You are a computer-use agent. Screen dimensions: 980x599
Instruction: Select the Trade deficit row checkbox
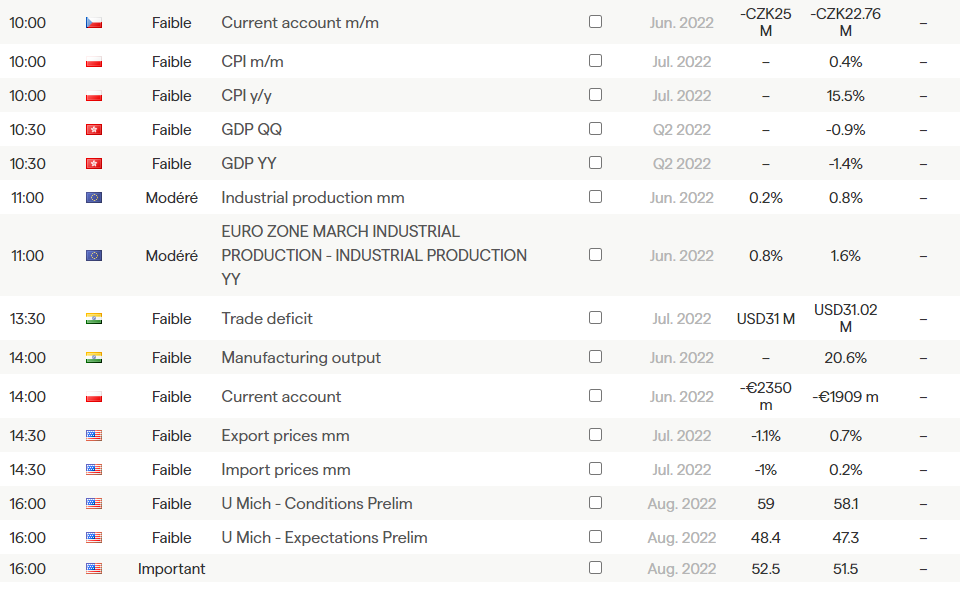point(595,318)
